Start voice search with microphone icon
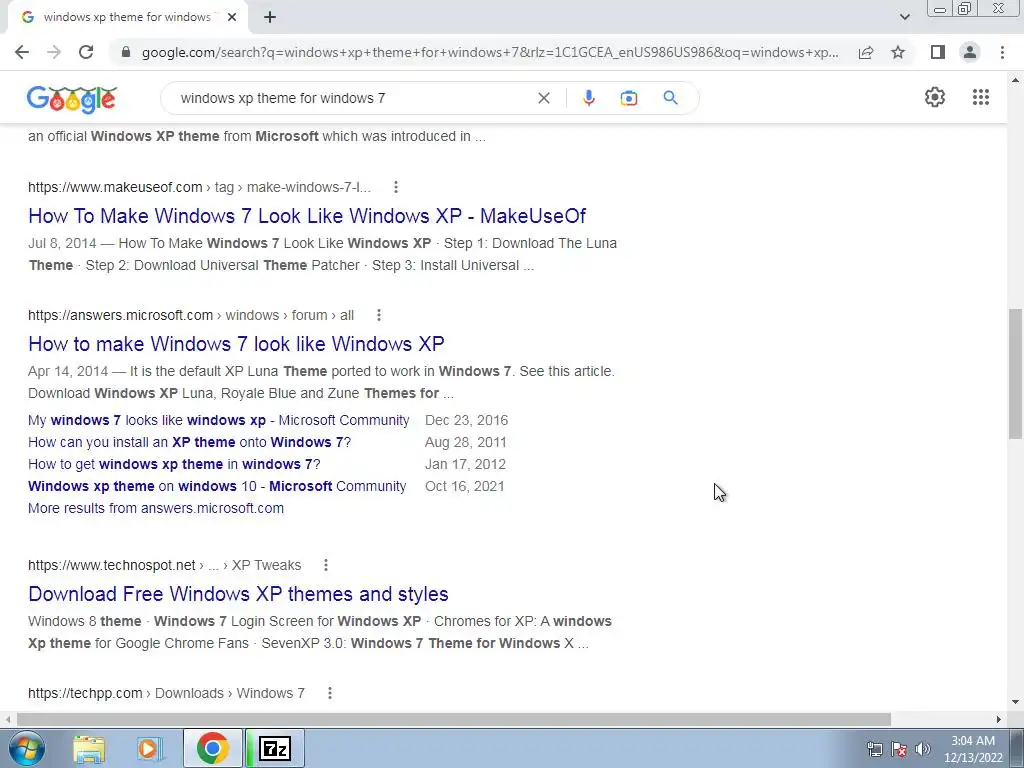 pos(588,98)
